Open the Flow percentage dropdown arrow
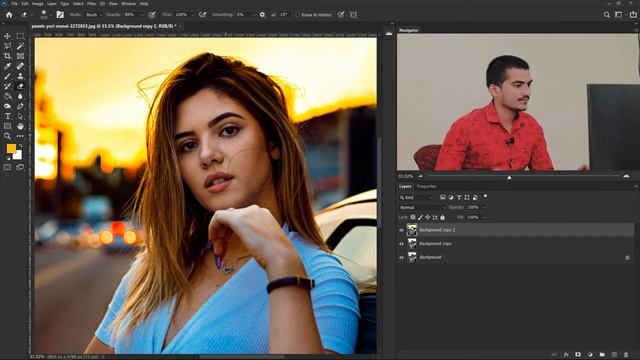640x360 pixels. (192, 15)
